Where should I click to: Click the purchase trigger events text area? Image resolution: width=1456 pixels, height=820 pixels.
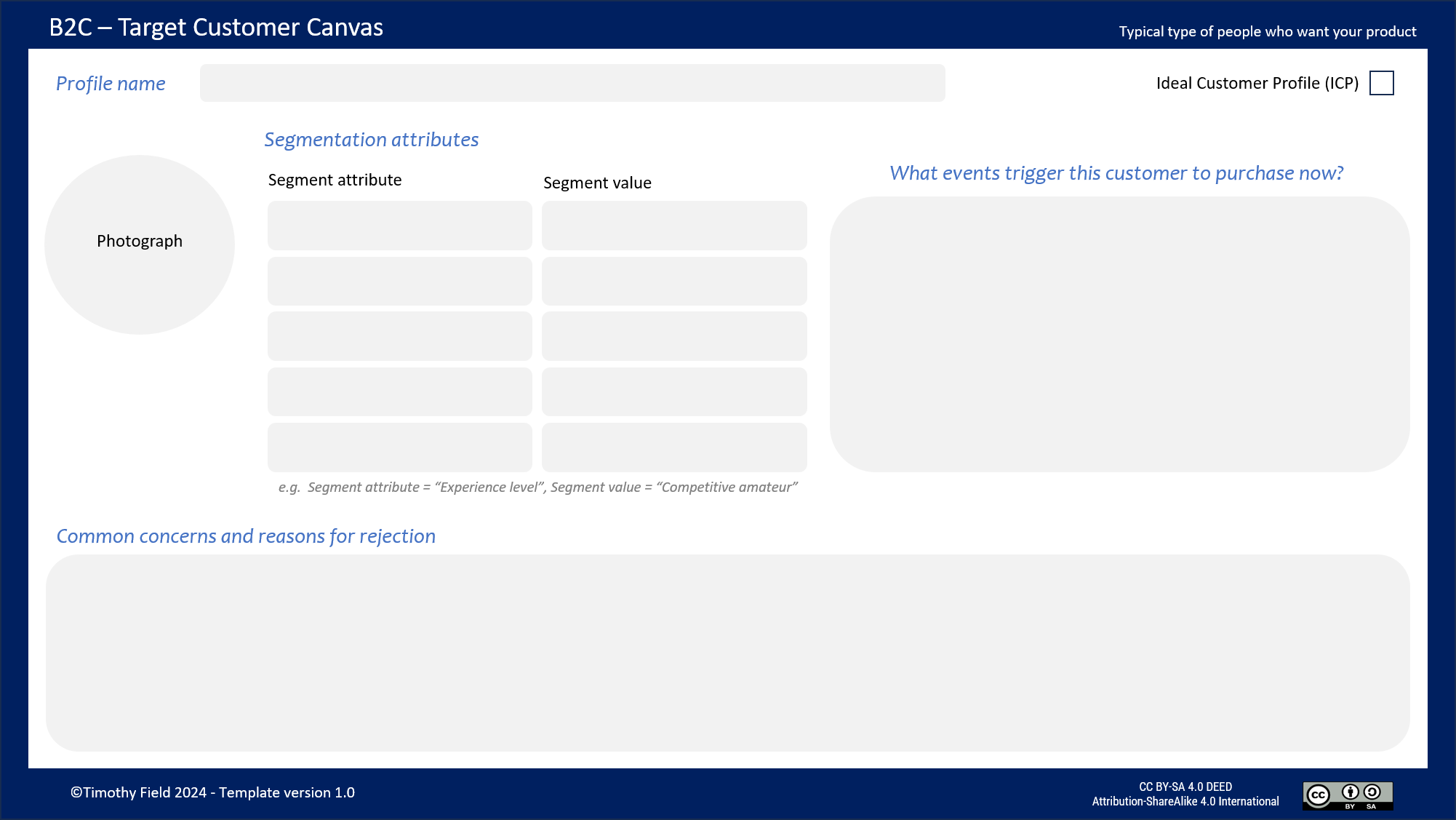1119,334
